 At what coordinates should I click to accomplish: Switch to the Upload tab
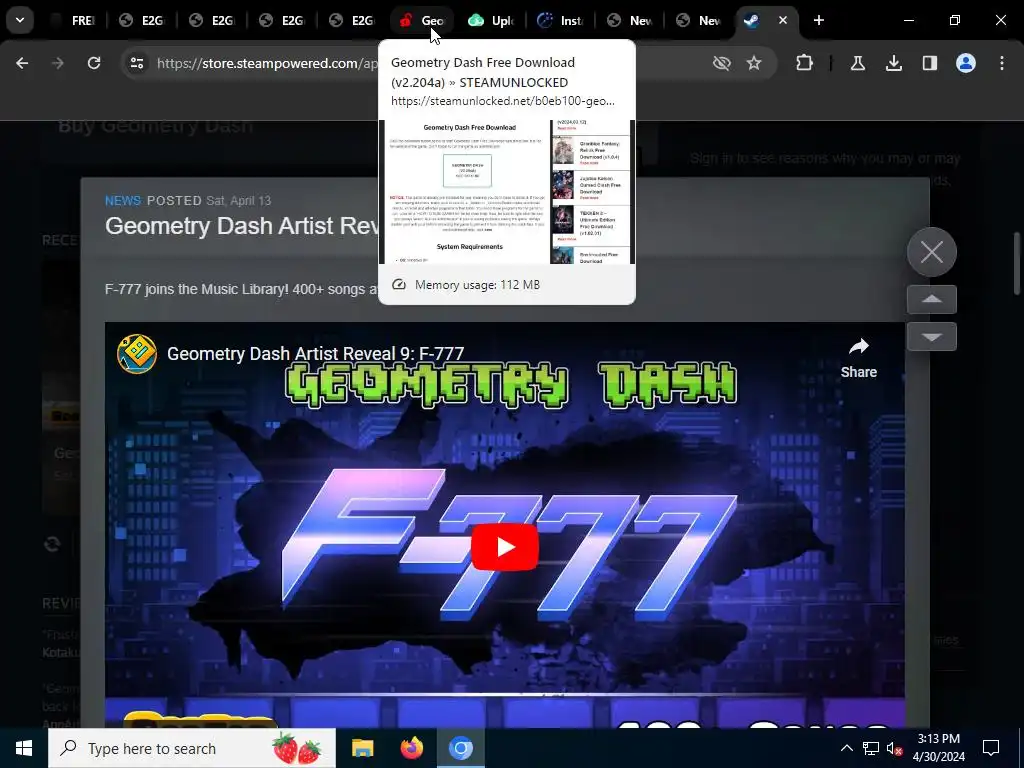[491, 21]
